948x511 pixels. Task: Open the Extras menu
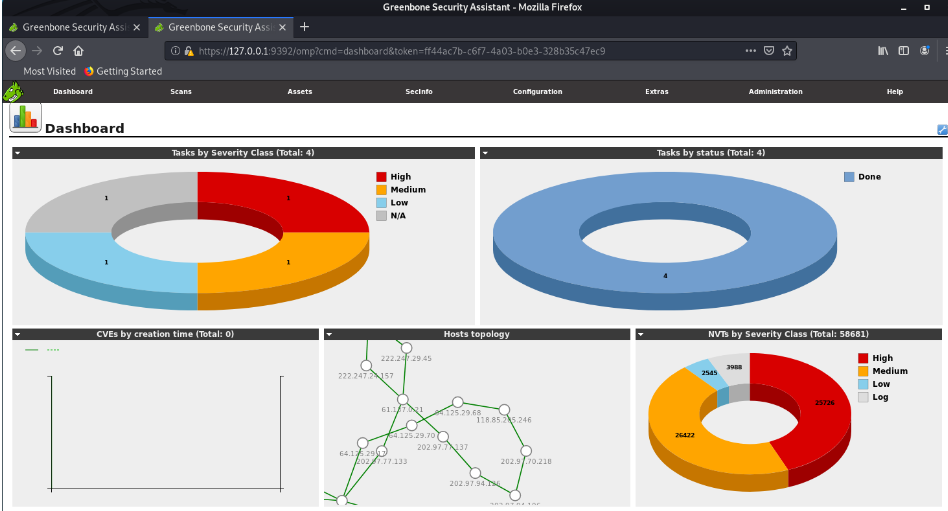657,92
